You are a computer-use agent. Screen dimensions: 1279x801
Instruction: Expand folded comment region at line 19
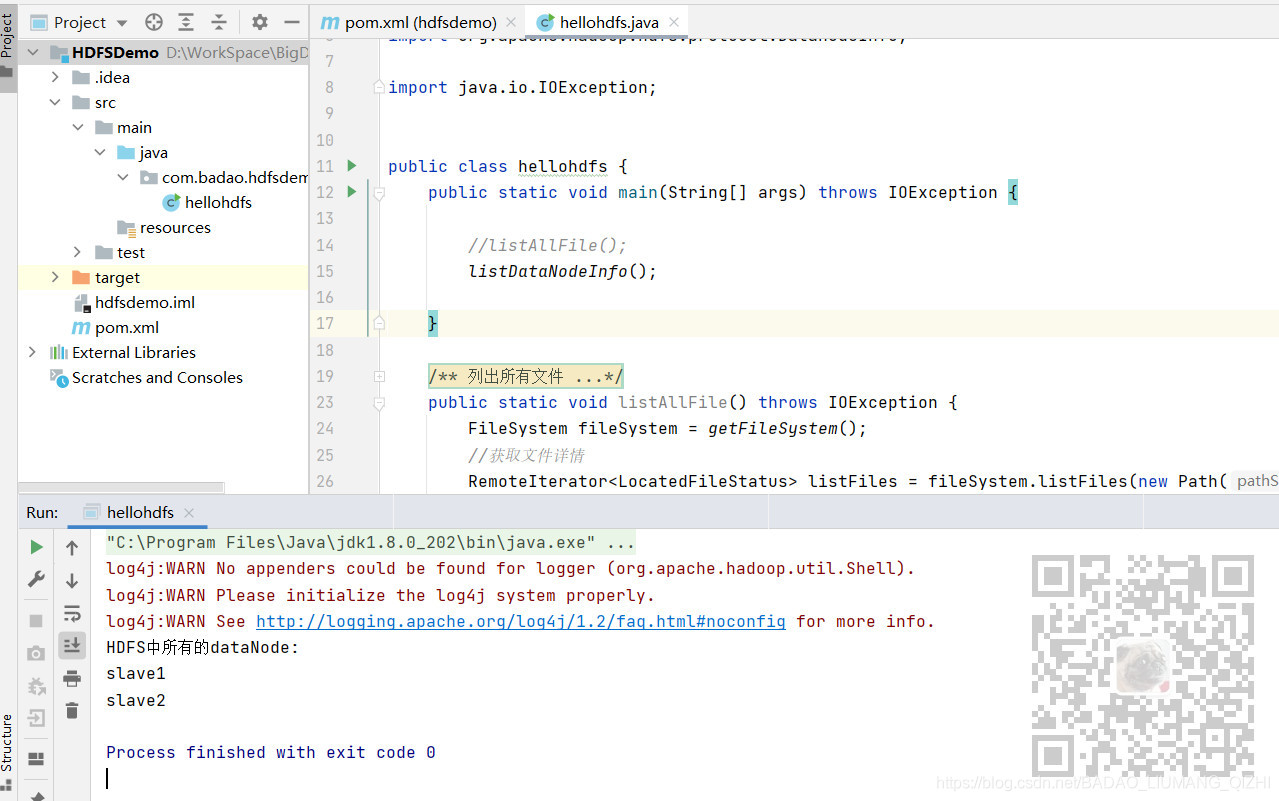click(525, 375)
